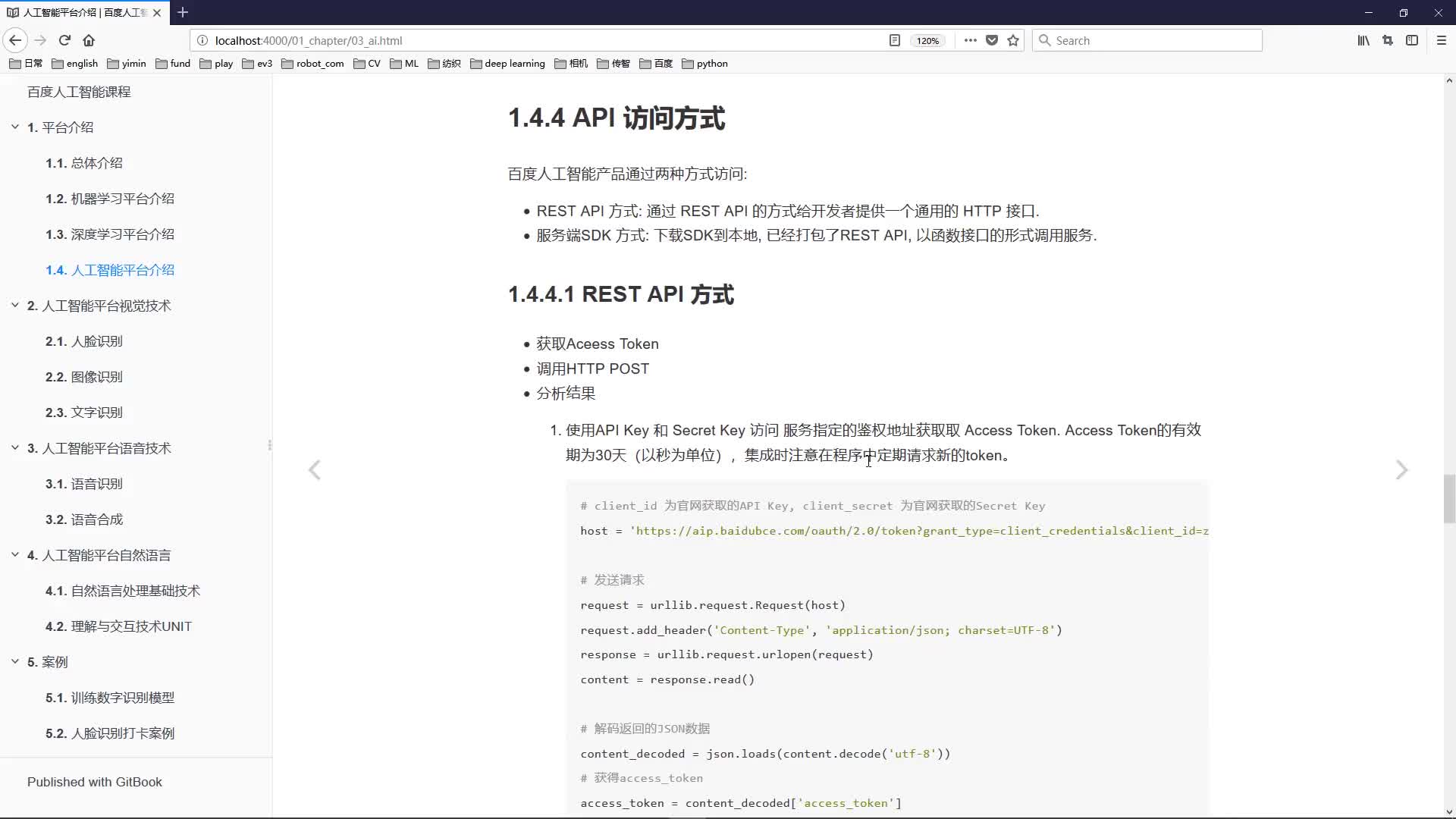Open the ML bookmarks folder
Screen dimensions: 1456x819
(404, 64)
